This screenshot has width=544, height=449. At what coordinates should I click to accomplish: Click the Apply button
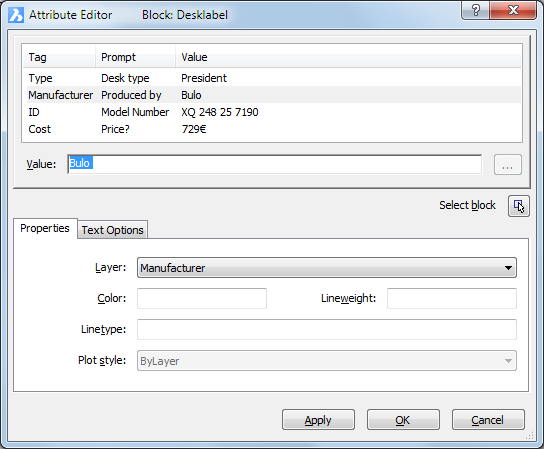pos(318,420)
